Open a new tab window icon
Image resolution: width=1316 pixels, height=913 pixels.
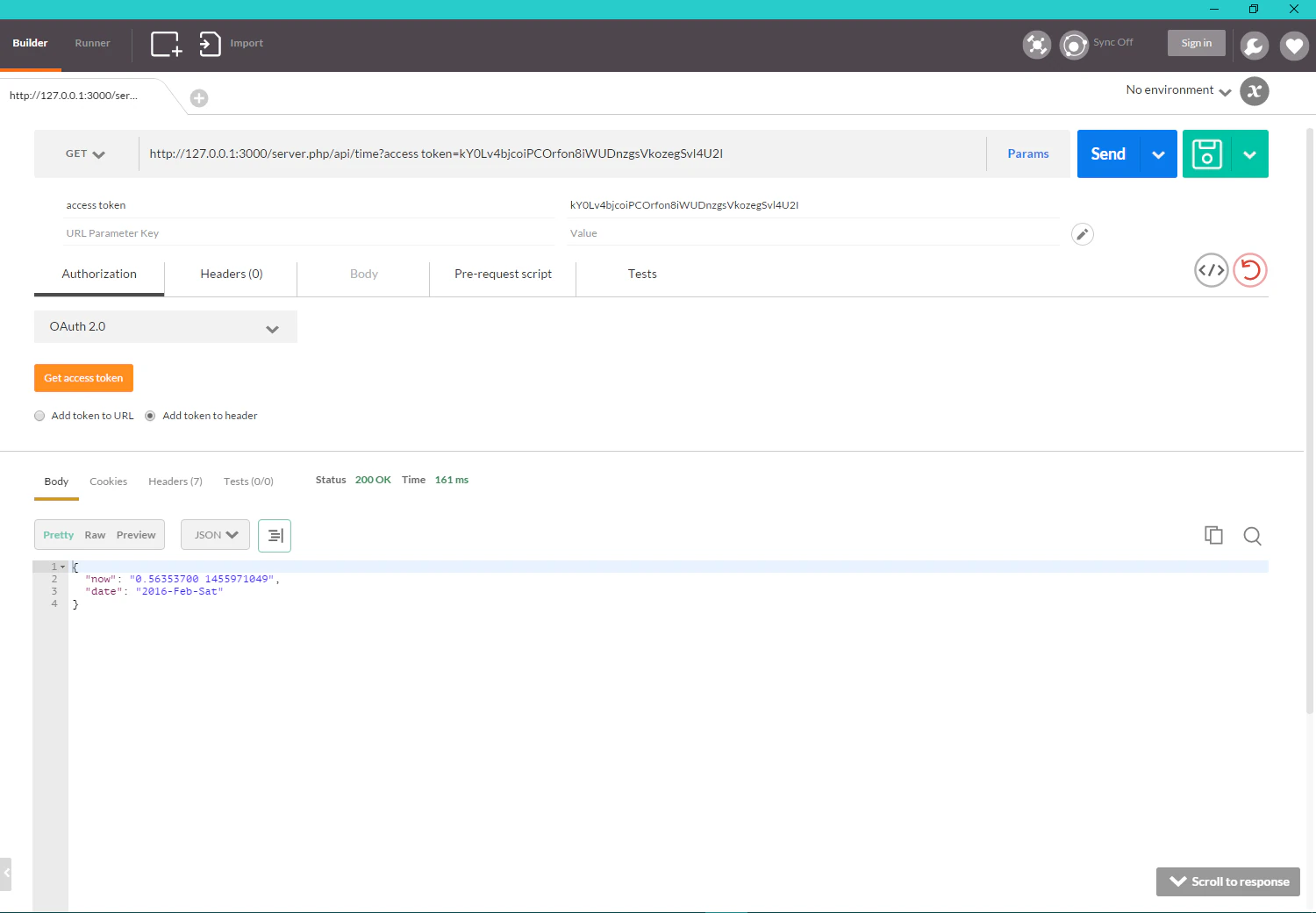click(166, 44)
